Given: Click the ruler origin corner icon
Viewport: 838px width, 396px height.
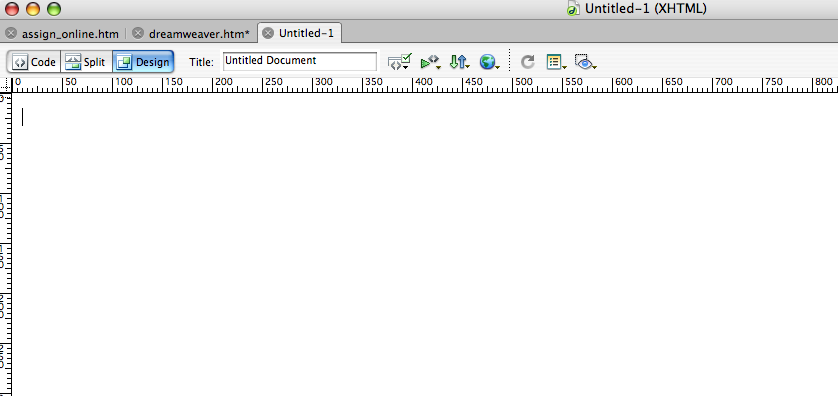Looking at the screenshot, I should [x=5, y=85].
